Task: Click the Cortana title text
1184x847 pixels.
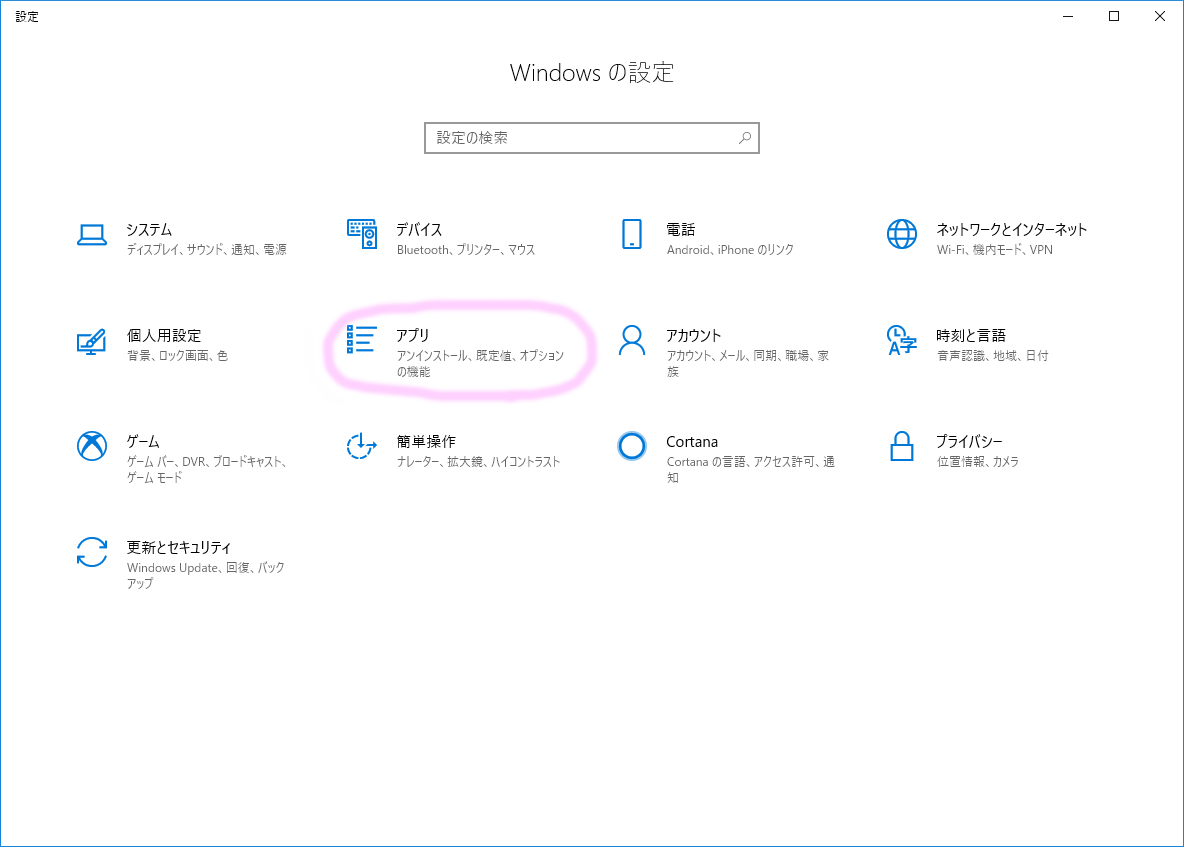Action: (x=692, y=442)
